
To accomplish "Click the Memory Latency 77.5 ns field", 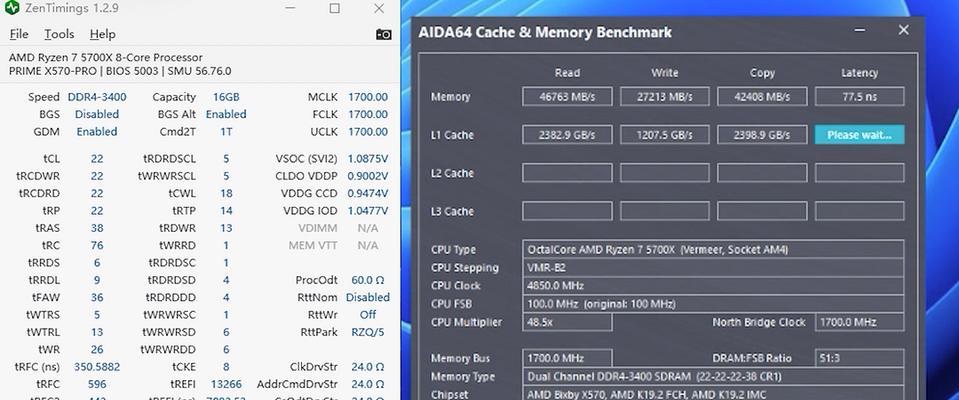I will coord(859,97).
